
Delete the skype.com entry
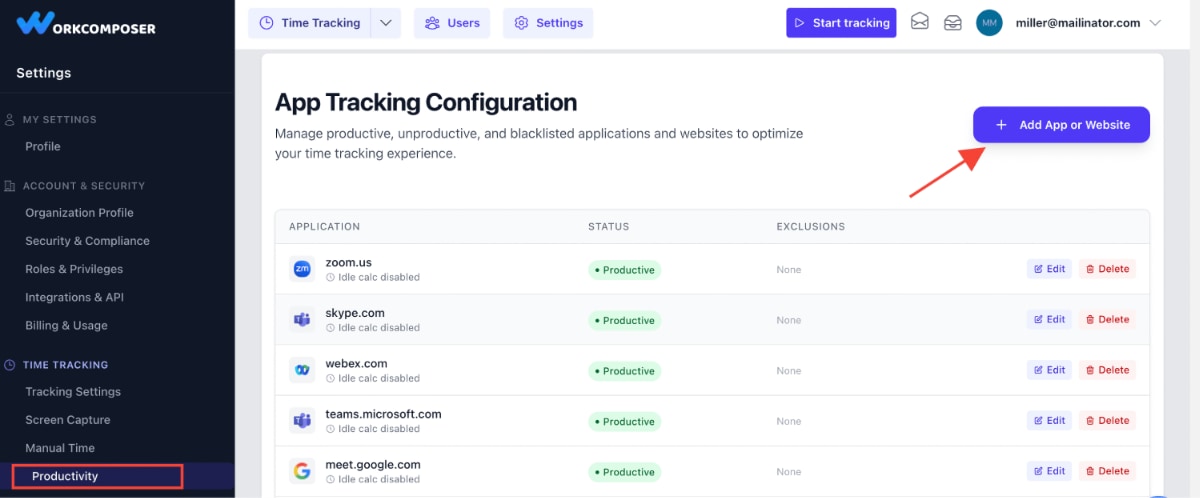click(1107, 320)
